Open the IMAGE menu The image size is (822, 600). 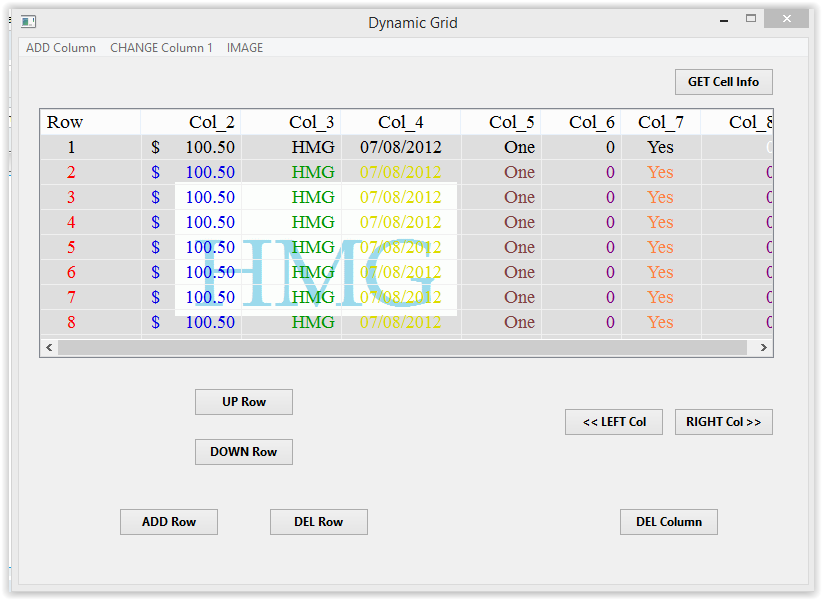point(245,48)
